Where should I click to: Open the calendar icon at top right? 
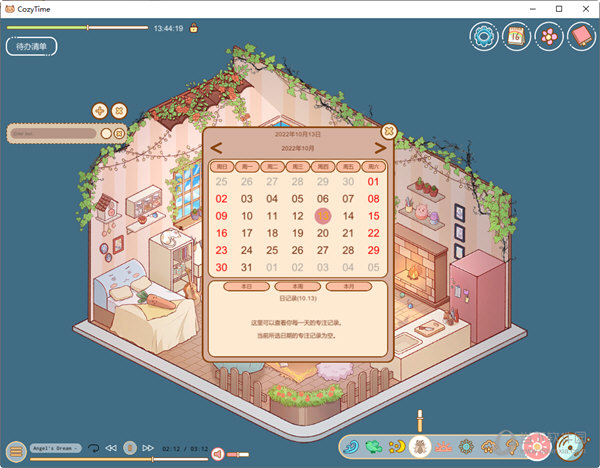click(516, 37)
